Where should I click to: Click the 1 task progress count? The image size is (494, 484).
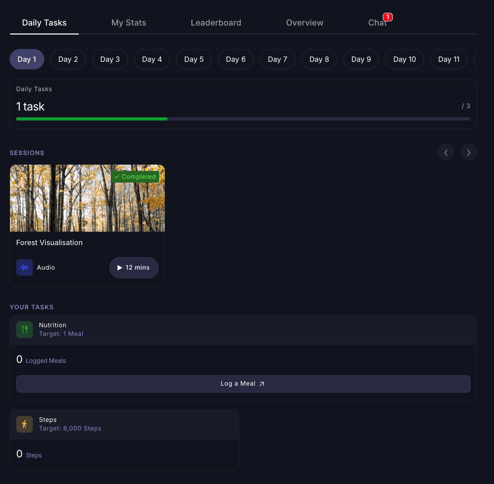point(30,107)
